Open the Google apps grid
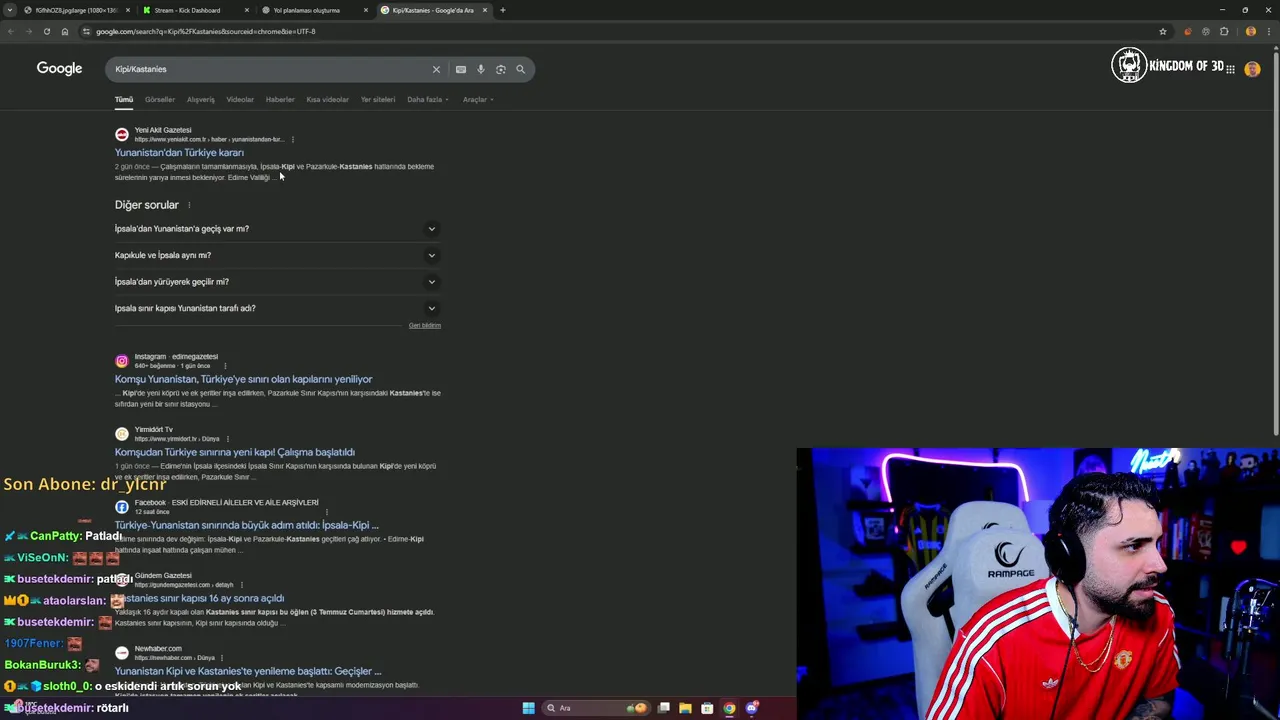The width and height of the screenshot is (1280, 720). [1230, 69]
